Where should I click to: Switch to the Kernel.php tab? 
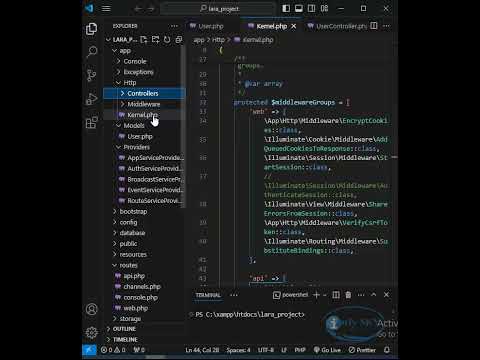pyautogui.click(x=271, y=26)
